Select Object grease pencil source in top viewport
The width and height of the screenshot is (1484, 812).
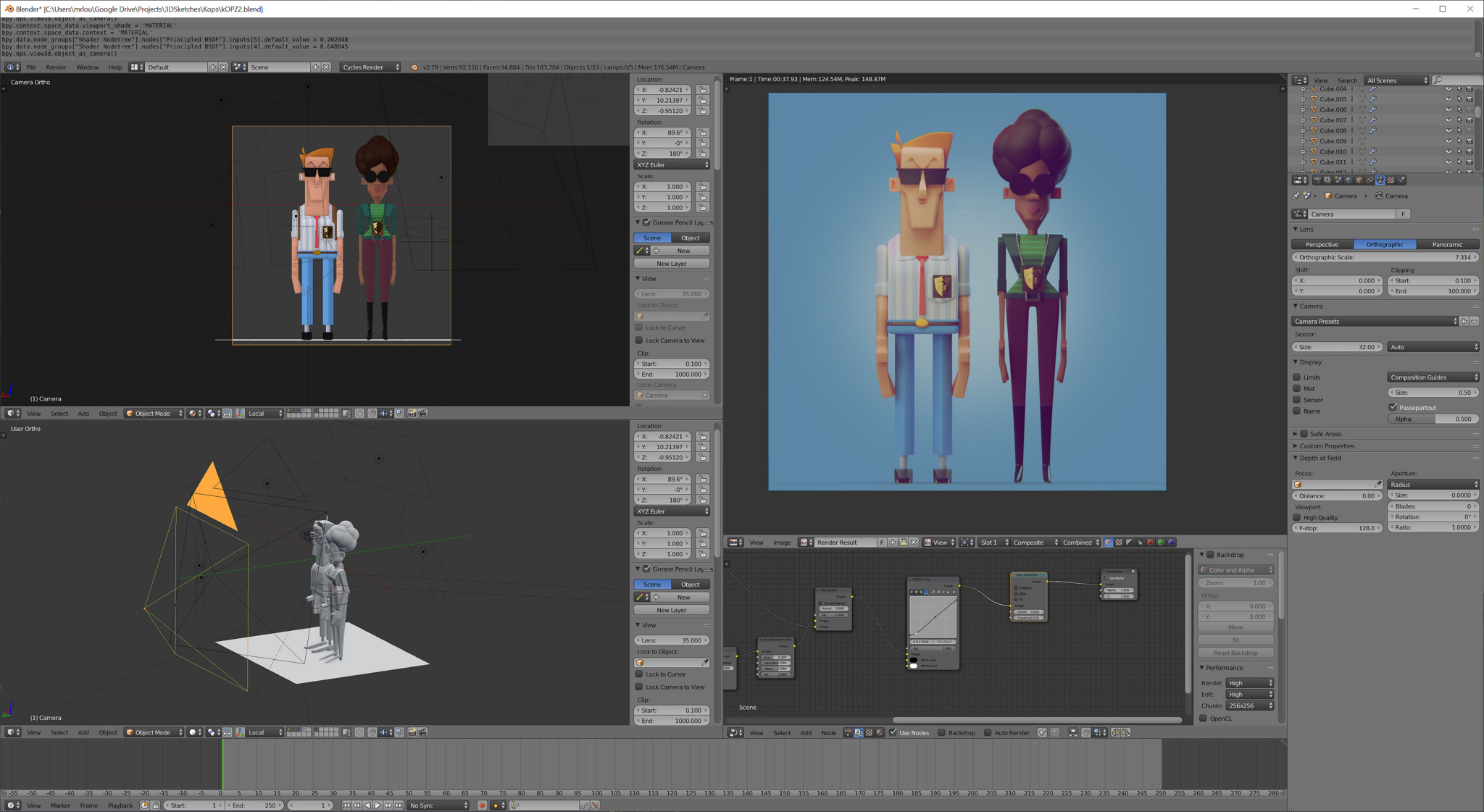(x=691, y=238)
